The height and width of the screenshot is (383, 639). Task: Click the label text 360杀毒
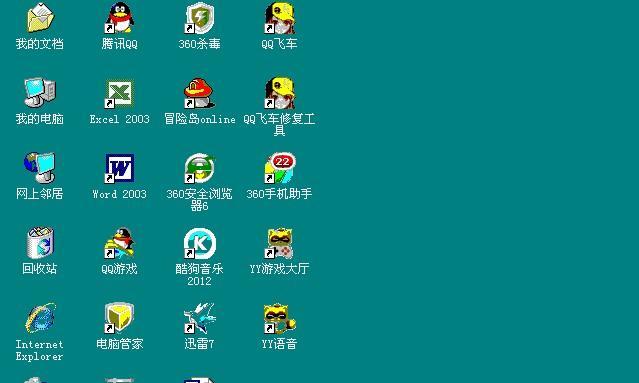pos(199,44)
